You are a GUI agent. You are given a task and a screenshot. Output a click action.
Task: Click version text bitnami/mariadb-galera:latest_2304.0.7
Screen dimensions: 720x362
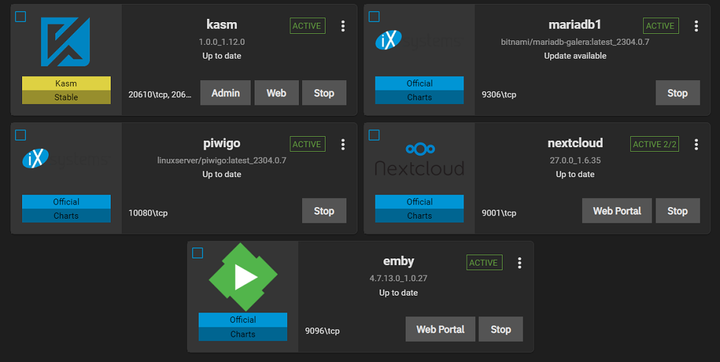tap(575, 42)
